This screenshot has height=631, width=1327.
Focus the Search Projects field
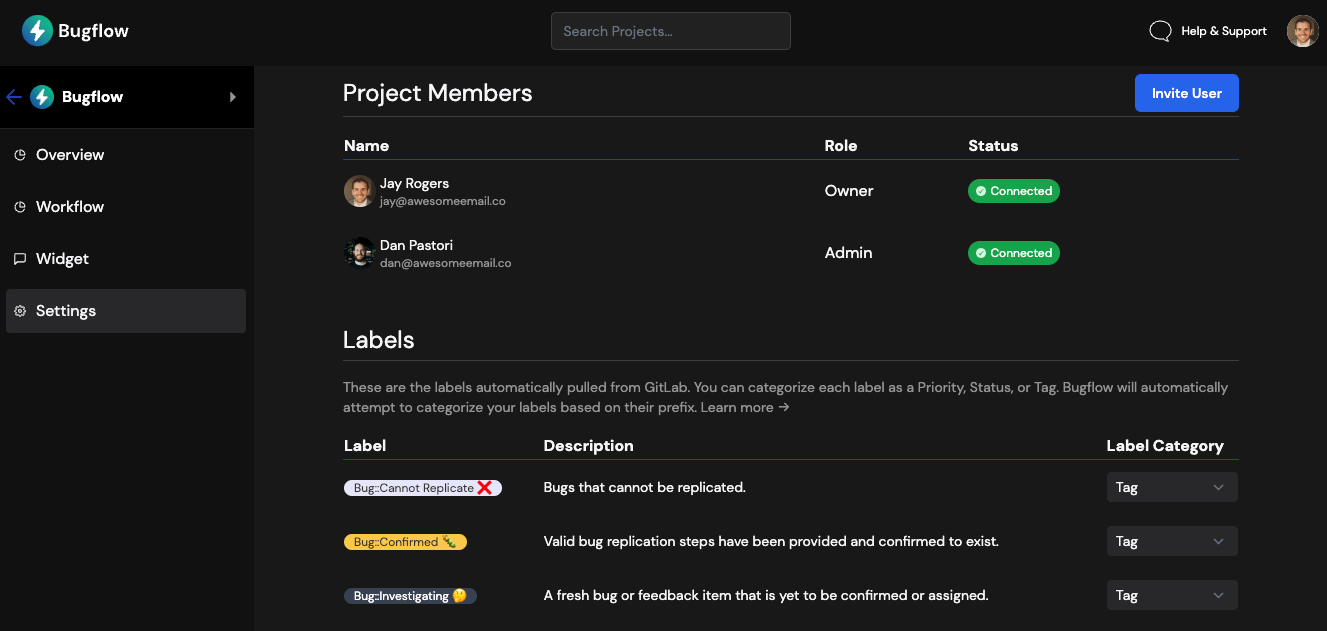pos(671,31)
